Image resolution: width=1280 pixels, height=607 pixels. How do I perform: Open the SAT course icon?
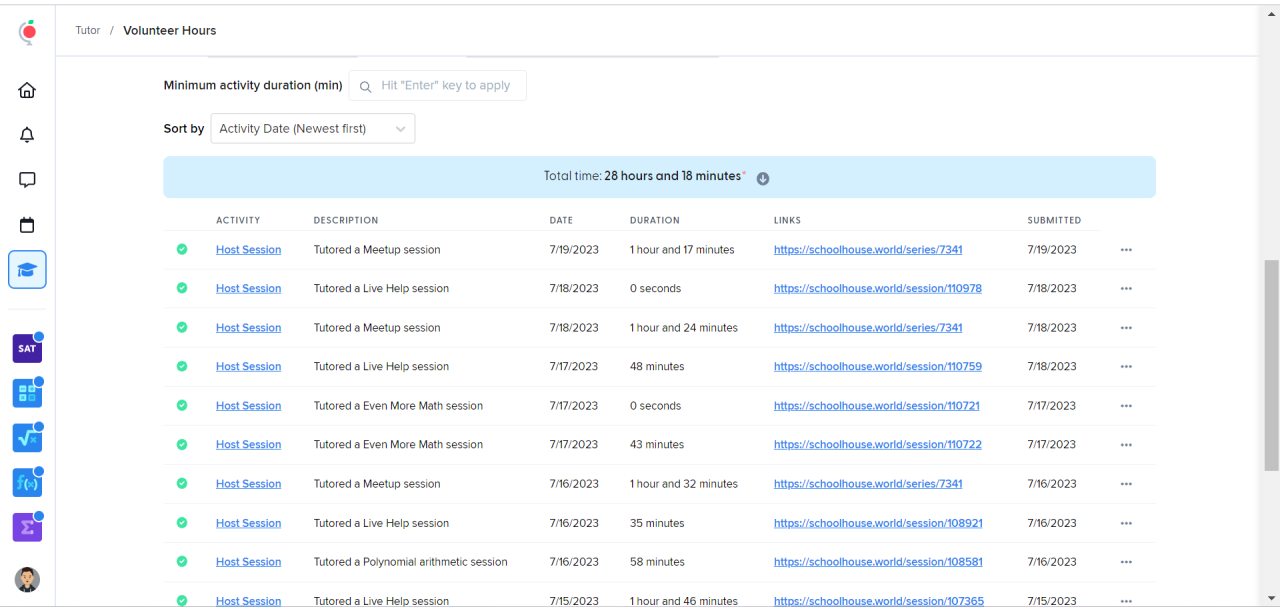point(27,349)
